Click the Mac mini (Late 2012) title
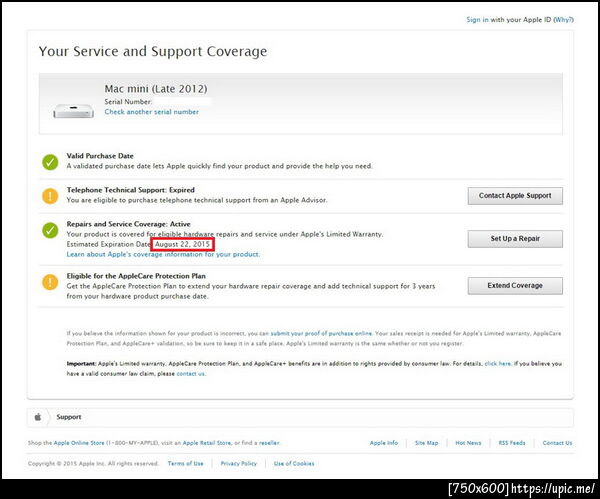Image resolution: width=600 pixels, height=499 pixels. point(156,89)
